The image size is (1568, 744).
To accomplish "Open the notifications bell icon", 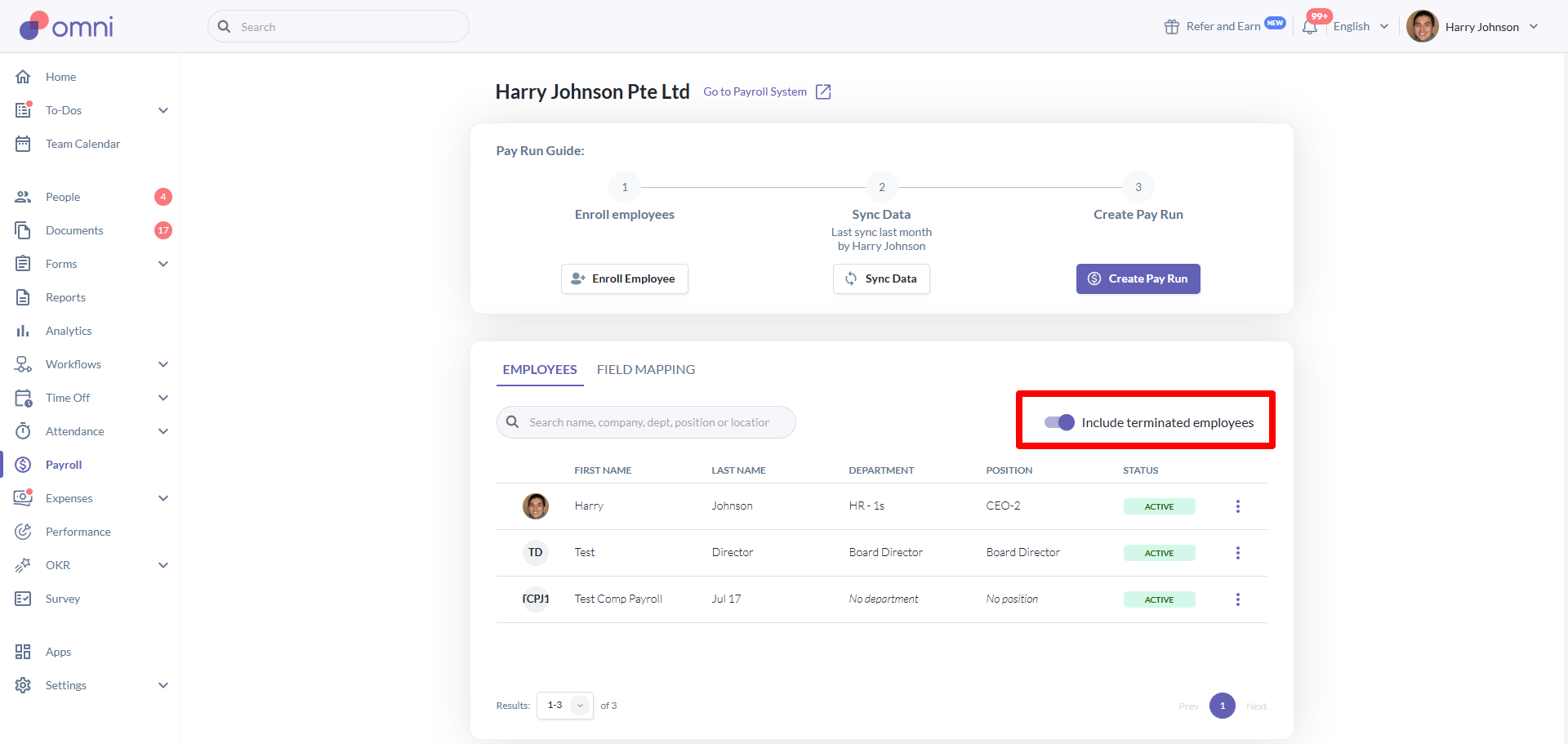I will (1310, 27).
